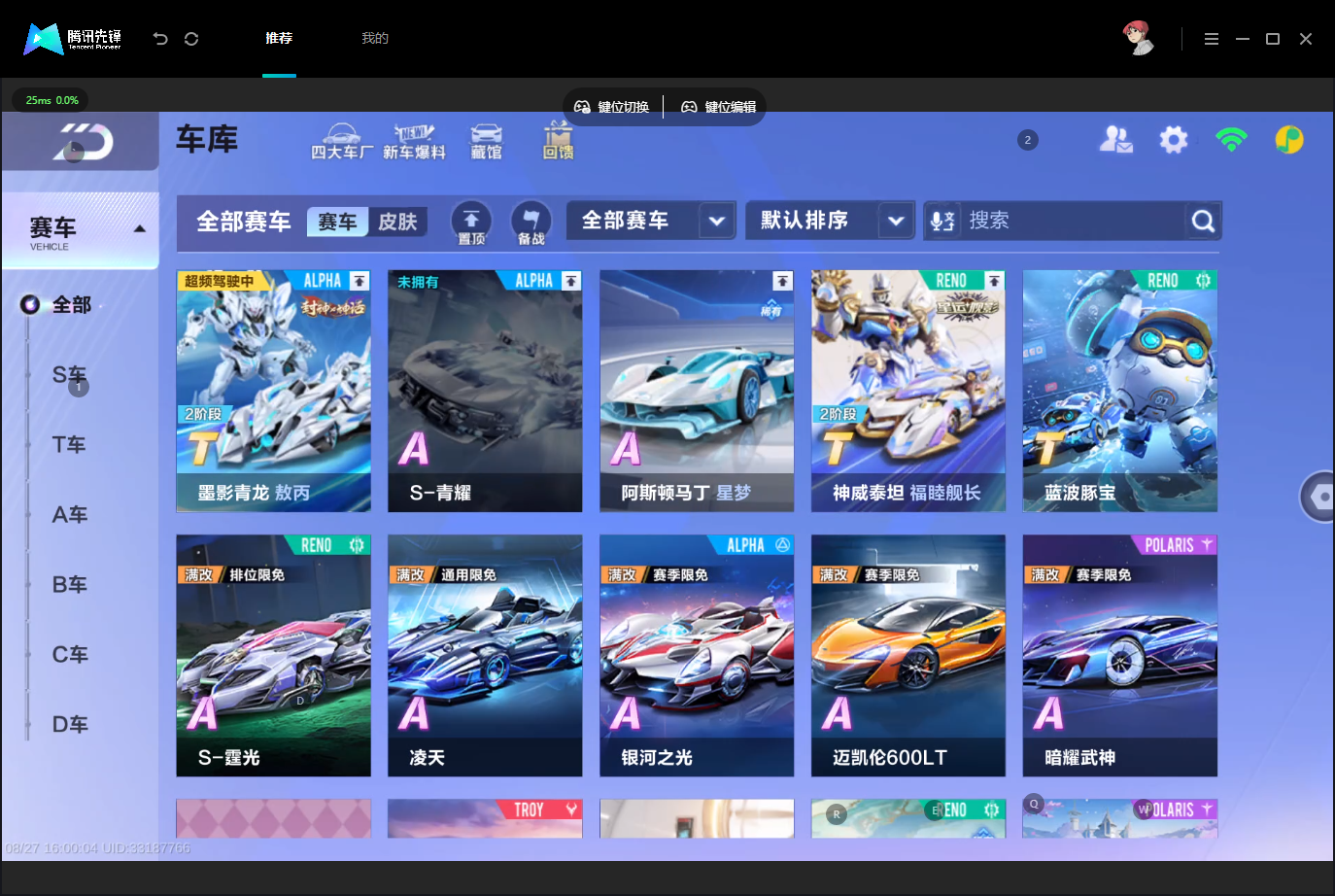
Task: Pin the 神威泰坦 card to top
Action: pos(994,281)
